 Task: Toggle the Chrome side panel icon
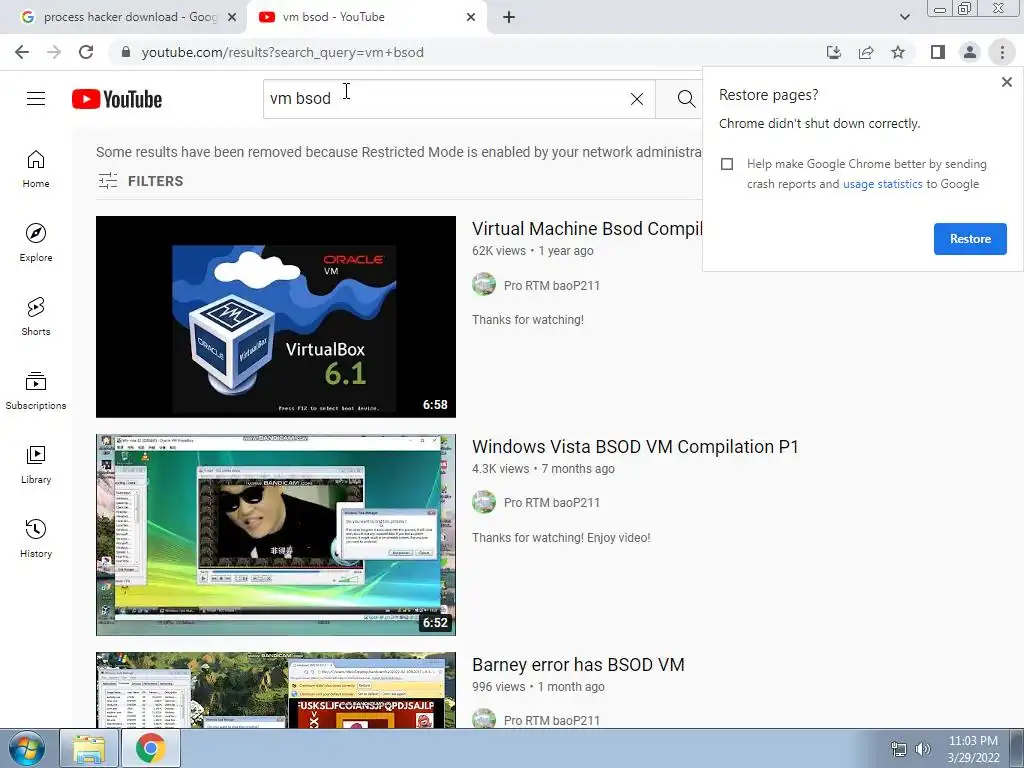pos(938,52)
